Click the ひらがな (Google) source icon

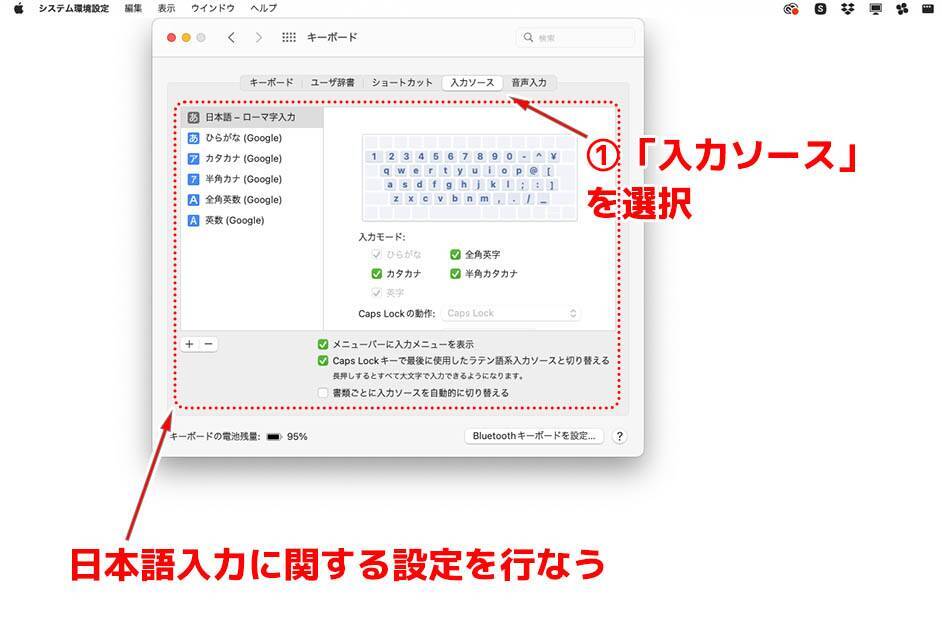[193, 138]
